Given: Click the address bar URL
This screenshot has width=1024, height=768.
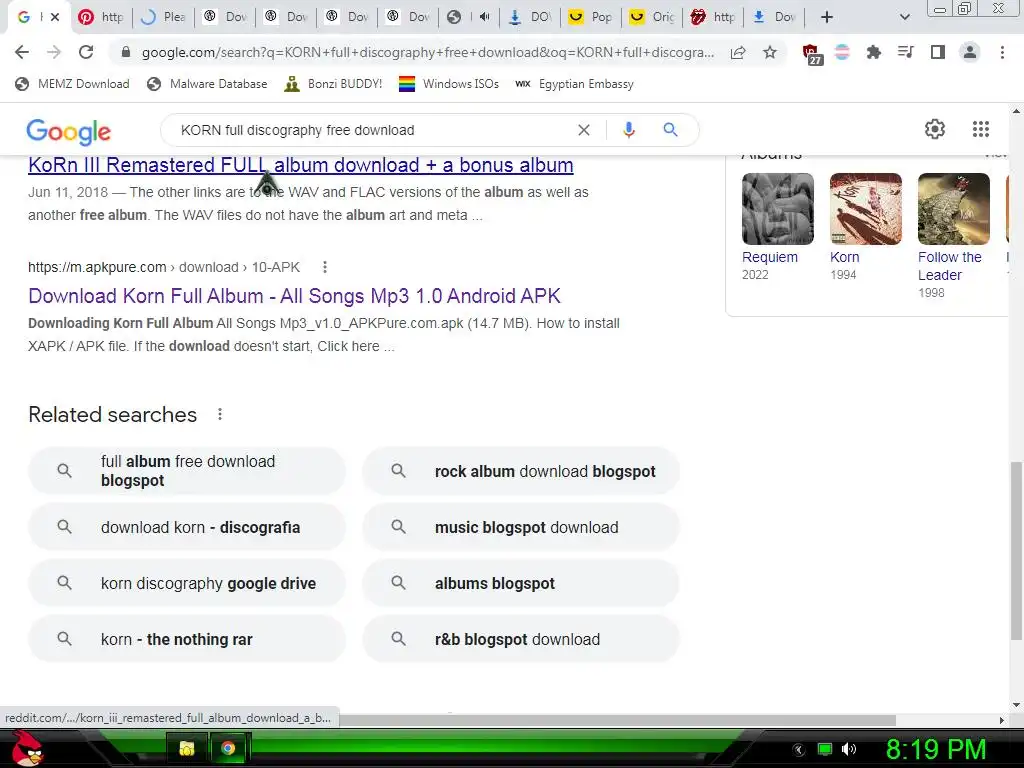Looking at the screenshot, I should tap(428, 52).
